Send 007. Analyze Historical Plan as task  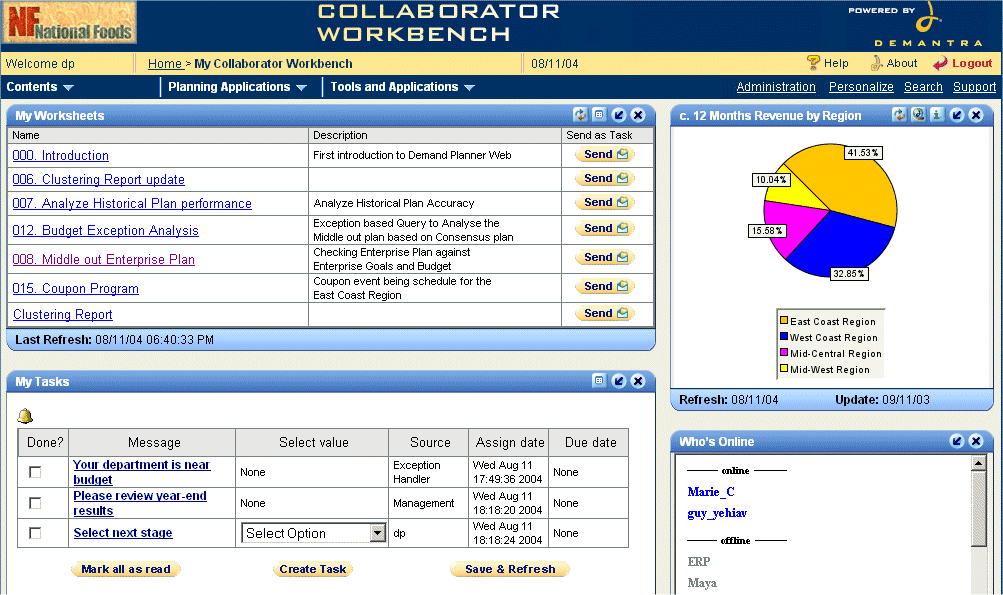(x=605, y=202)
